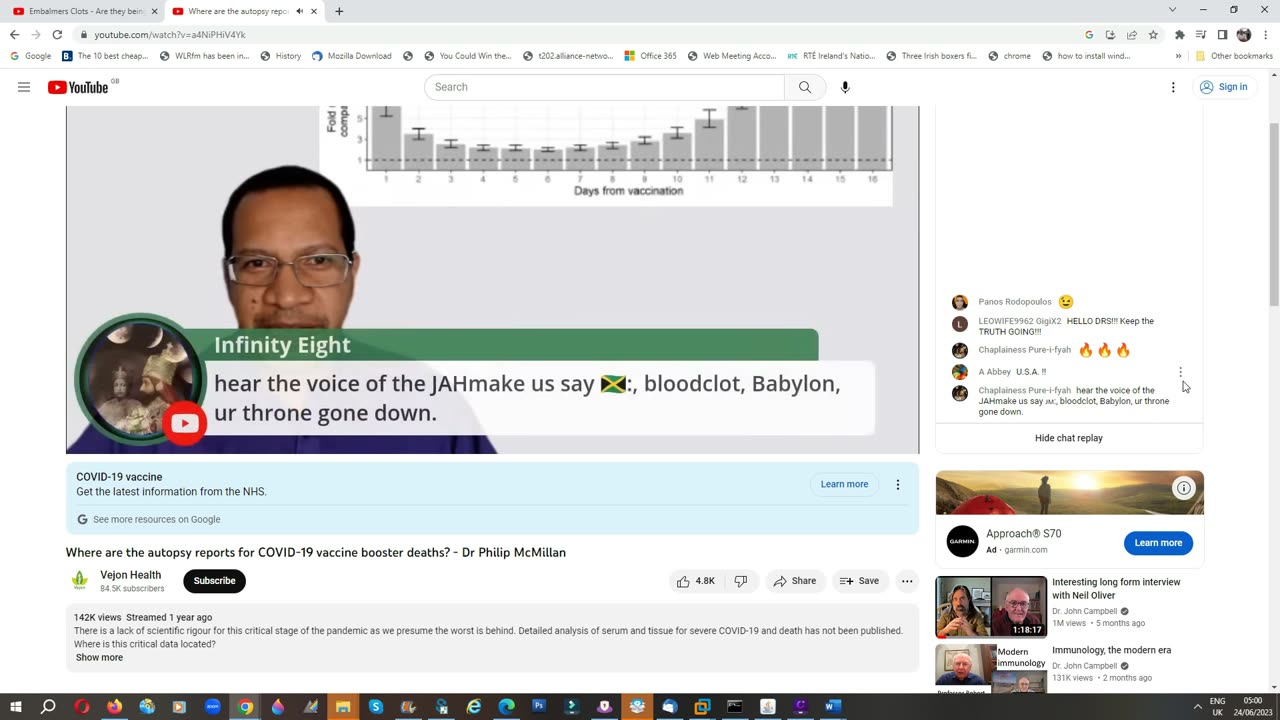Open COVID-19 info panel options menu
Image resolution: width=1280 pixels, height=720 pixels.
pyautogui.click(x=898, y=484)
